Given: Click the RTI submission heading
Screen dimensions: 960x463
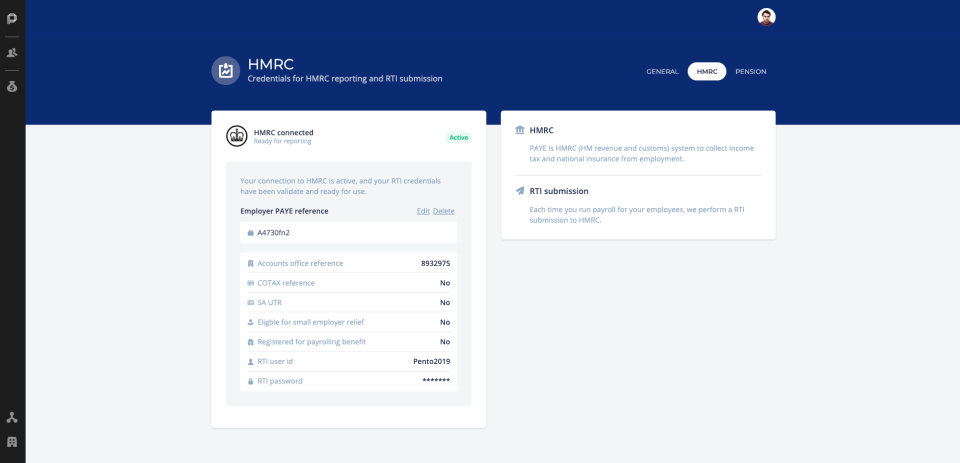Looking at the screenshot, I should [559, 191].
